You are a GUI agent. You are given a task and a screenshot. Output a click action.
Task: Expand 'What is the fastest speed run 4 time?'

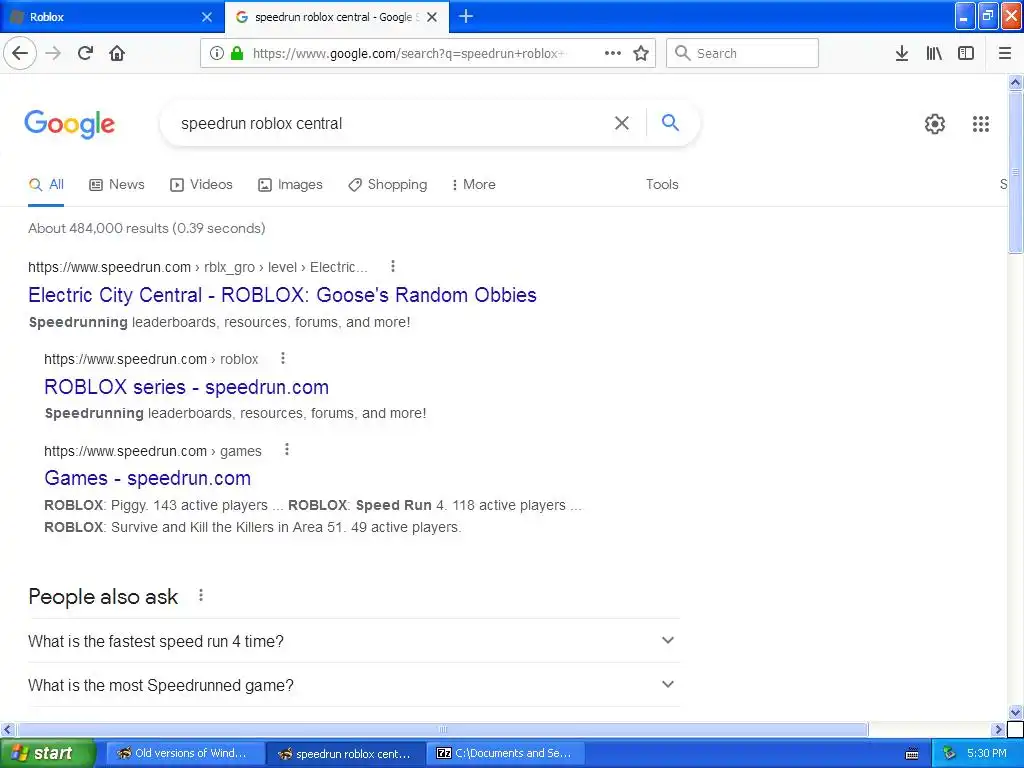point(353,641)
